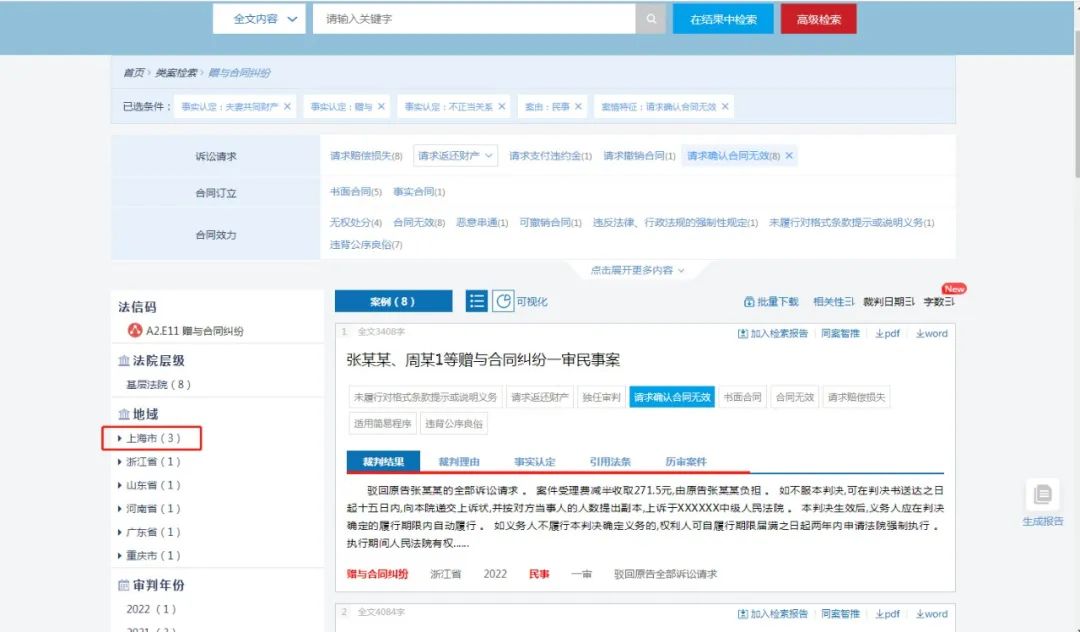Filter by 书面合同(5) in 合同订立 row
This screenshot has width=1080, height=632.
click(x=355, y=191)
